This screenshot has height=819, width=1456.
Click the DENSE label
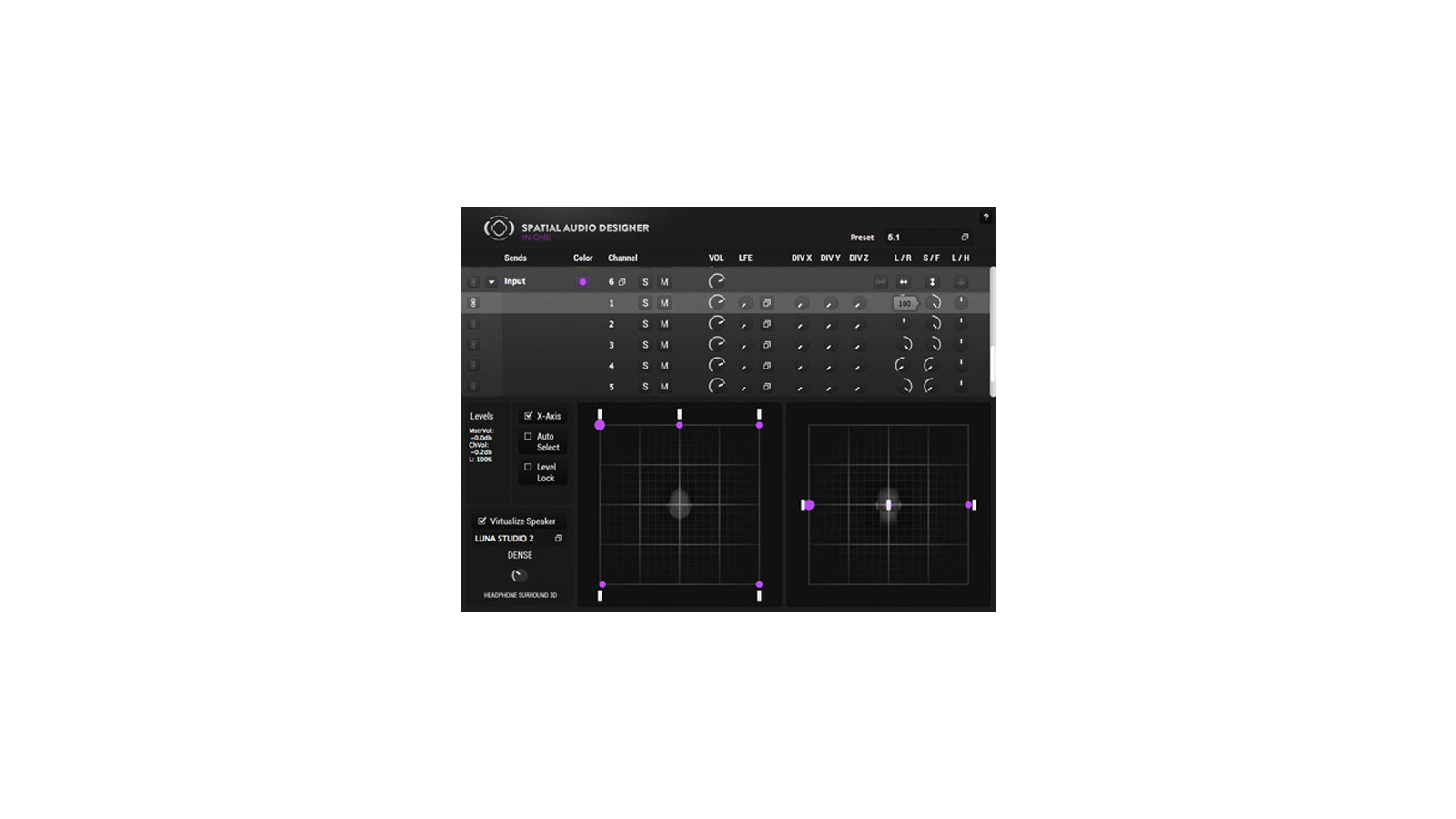click(x=520, y=555)
